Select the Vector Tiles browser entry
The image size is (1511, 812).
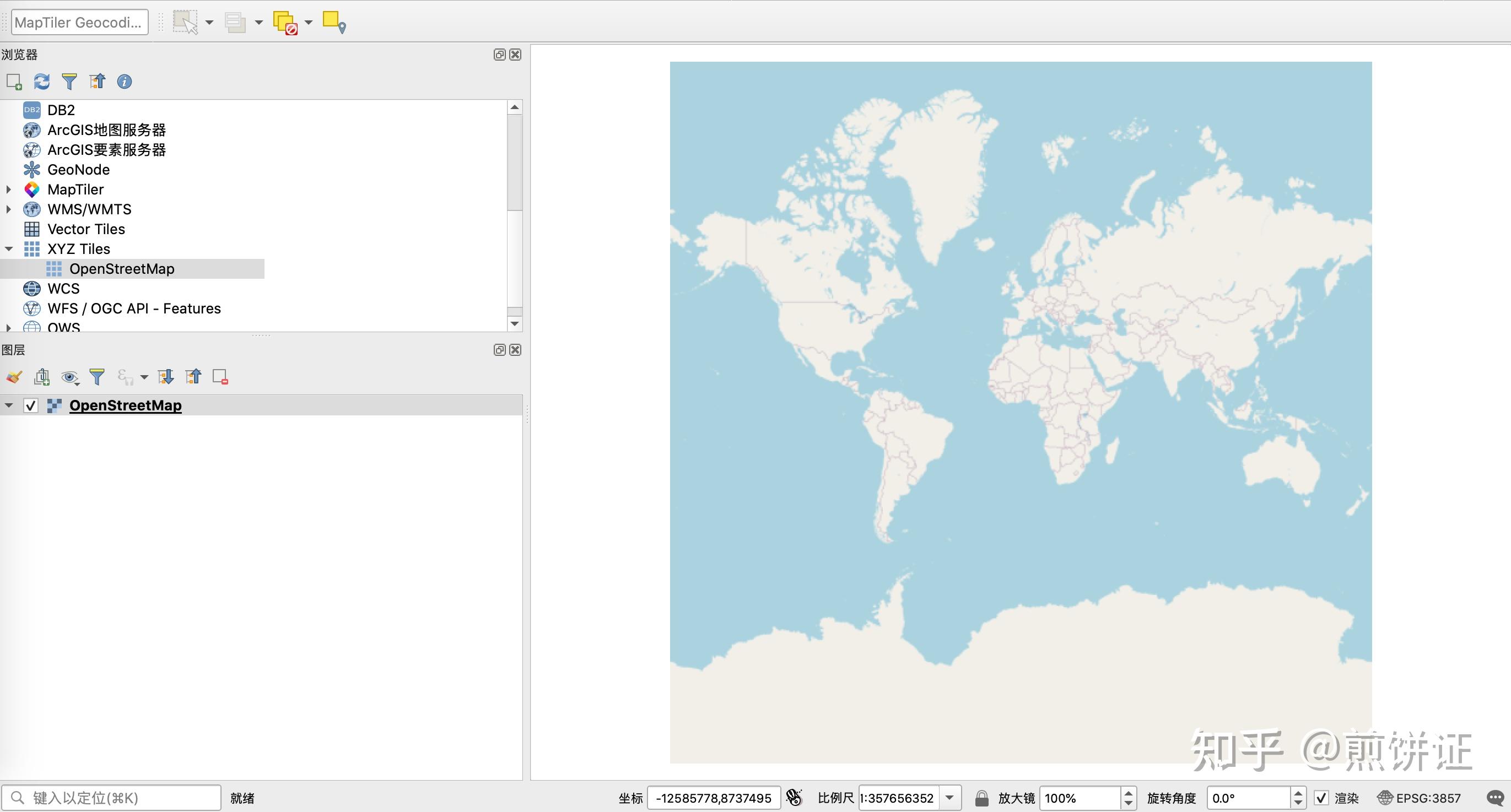[x=85, y=229]
